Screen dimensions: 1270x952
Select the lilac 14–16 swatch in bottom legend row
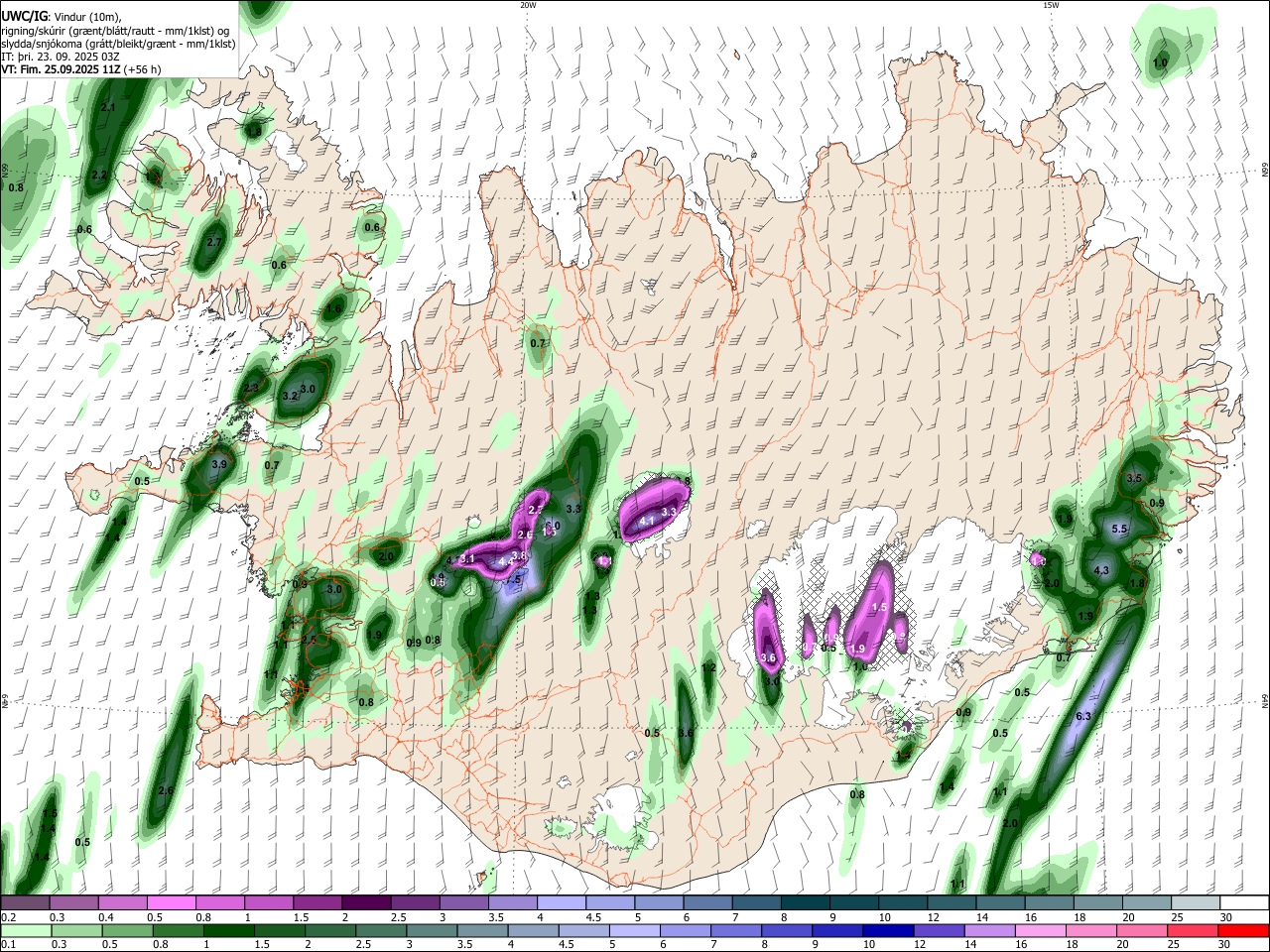tap(988, 930)
